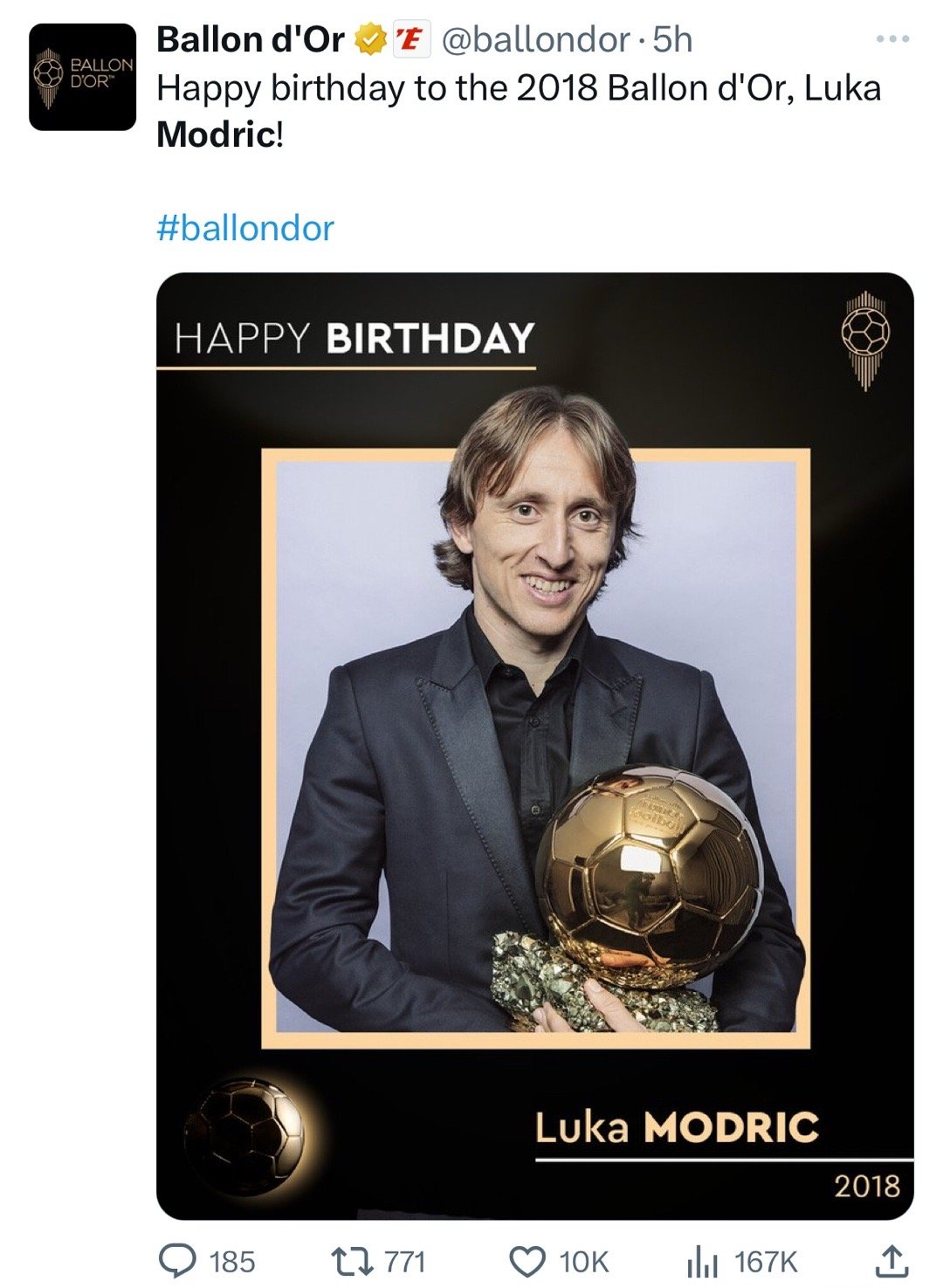Image resolution: width=943 pixels, height=1288 pixels.
Task: Click the gold verified badge
Action: (x=370, y=40)
